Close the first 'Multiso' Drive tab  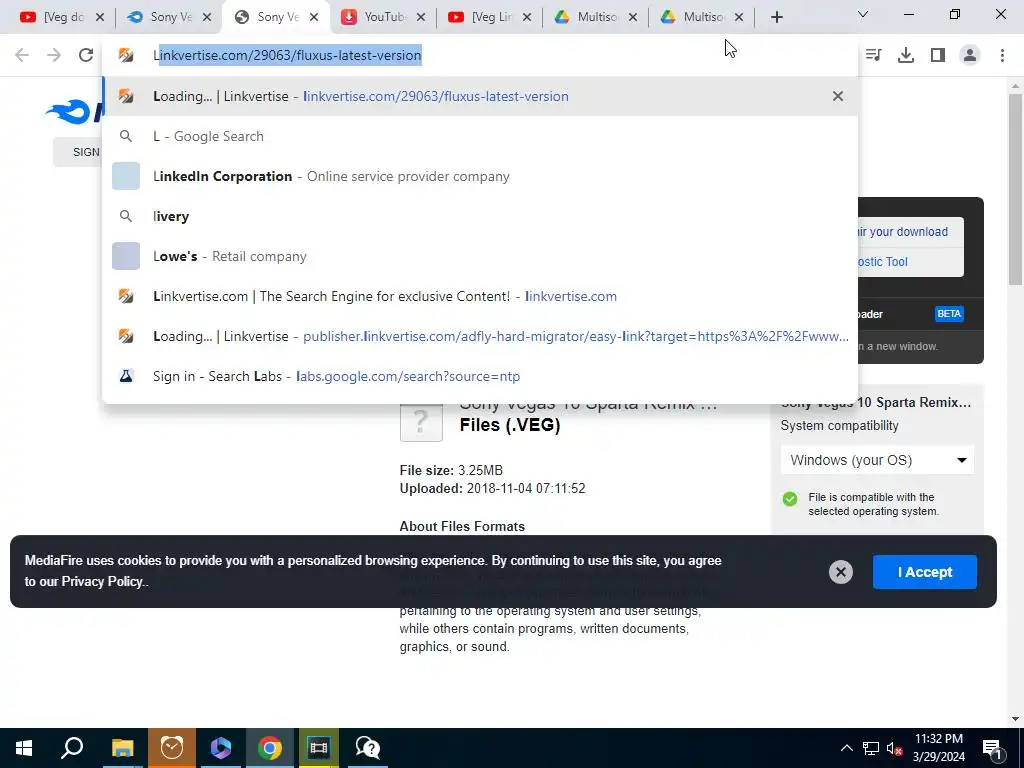(x=633, y=18)
